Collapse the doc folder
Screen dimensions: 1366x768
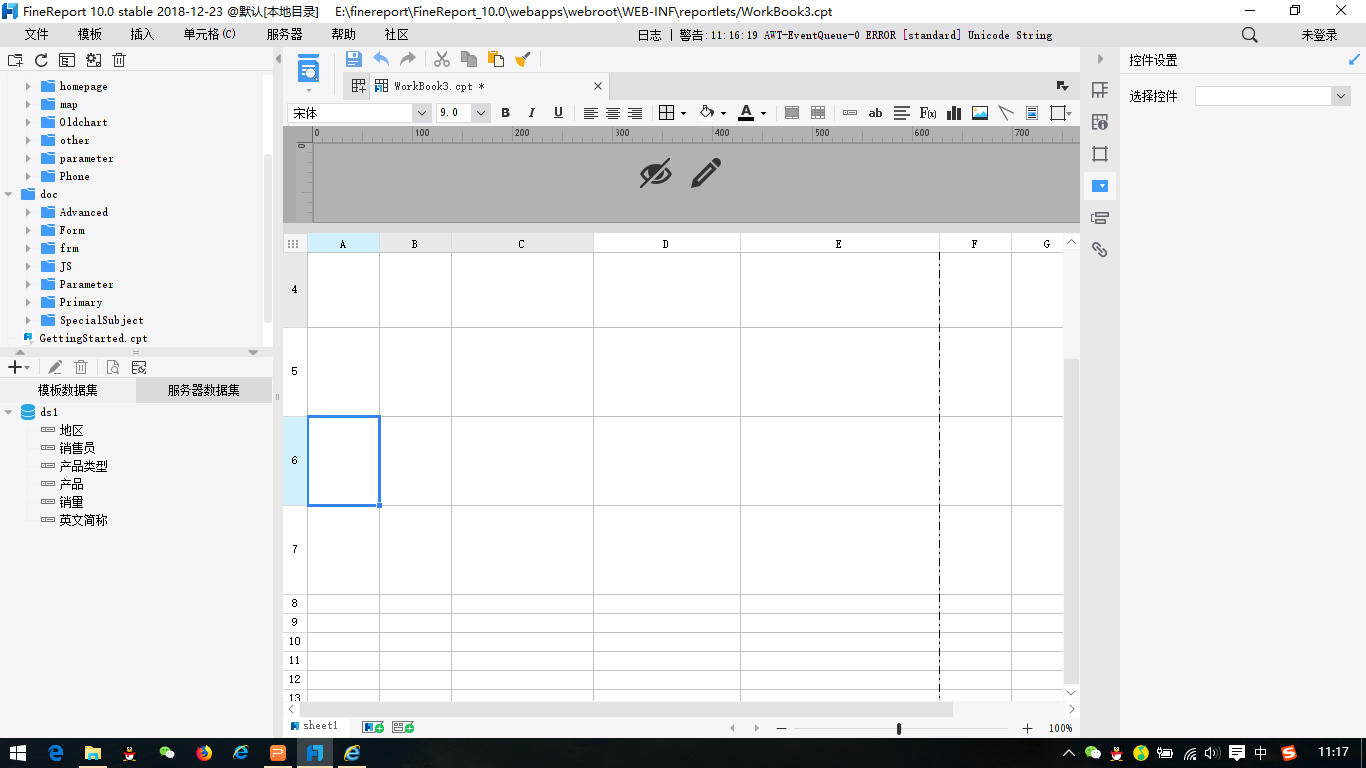[x=9, y=194]
